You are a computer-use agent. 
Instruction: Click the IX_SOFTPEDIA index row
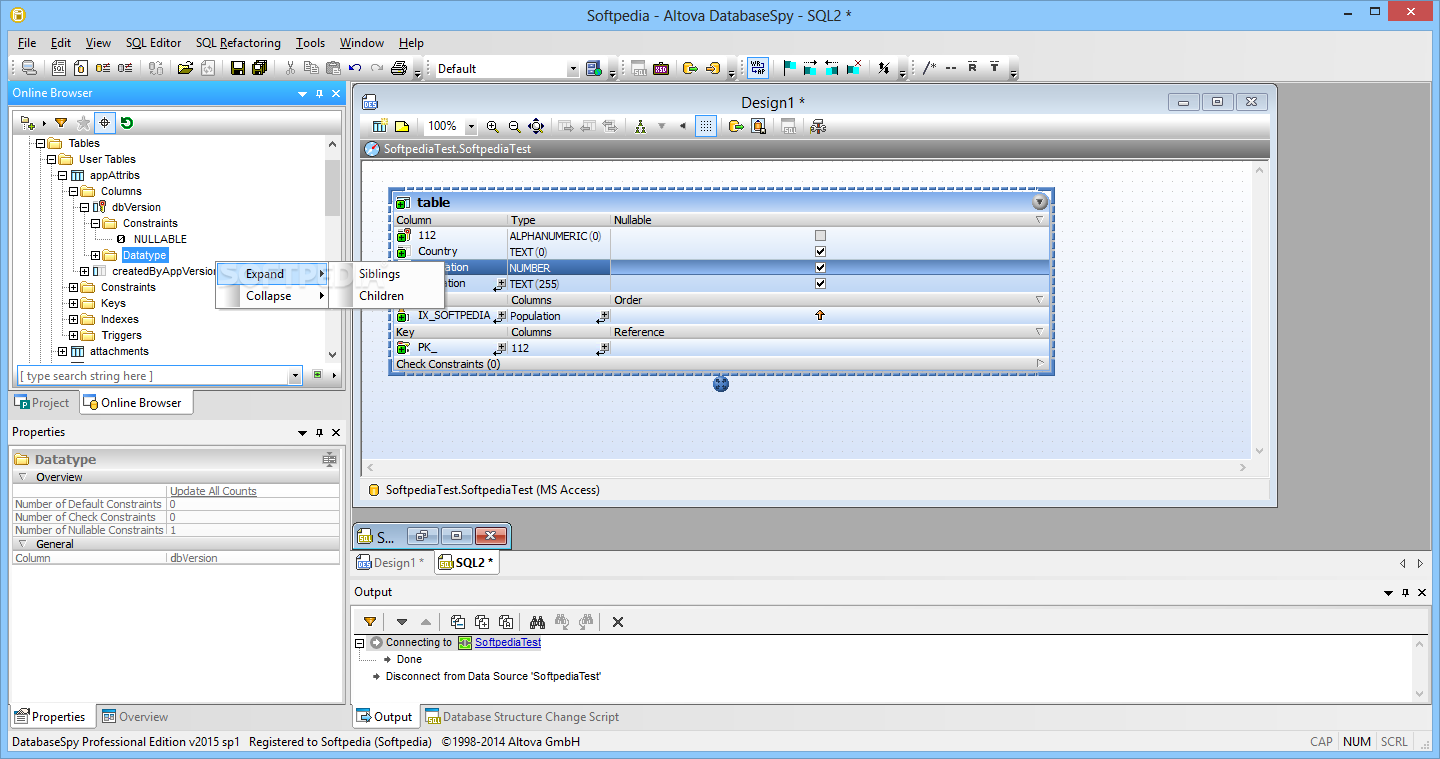tap(720, 316)
